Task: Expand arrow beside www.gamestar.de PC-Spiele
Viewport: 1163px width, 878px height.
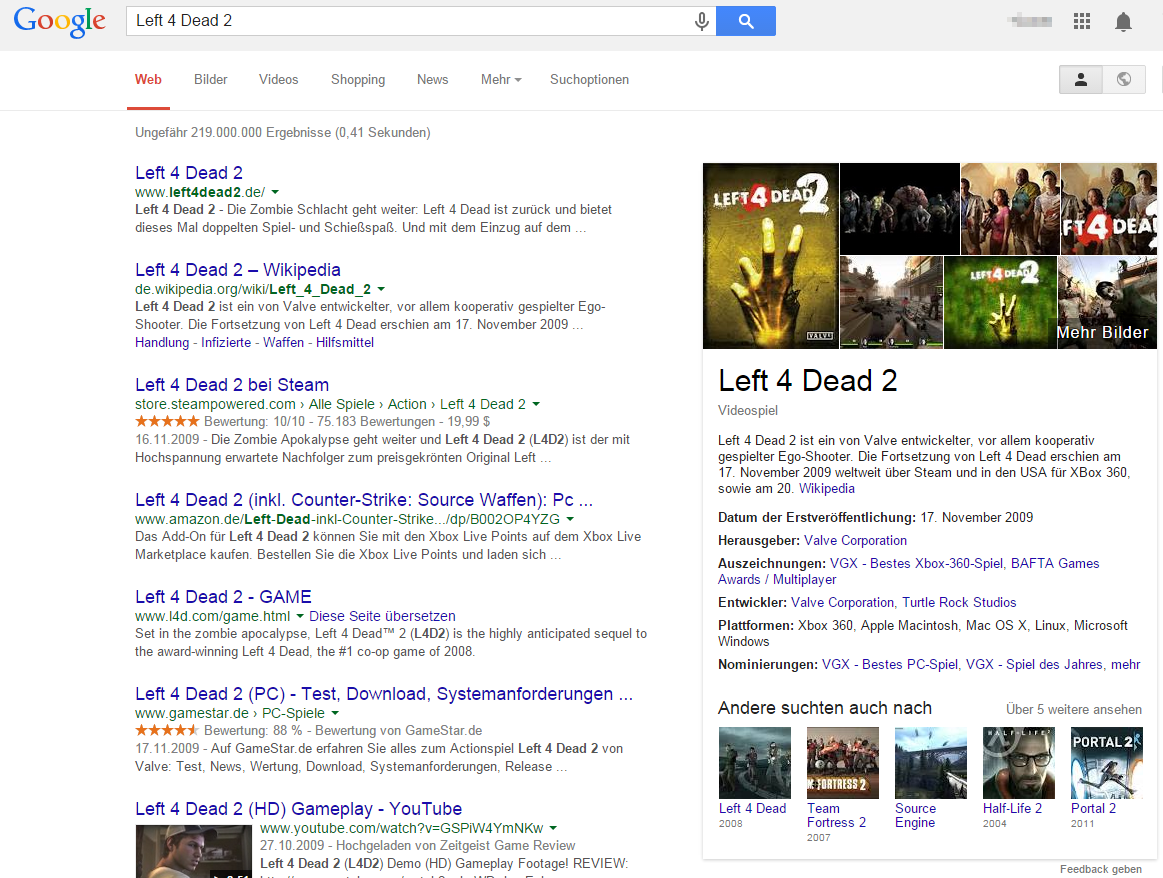Action: [335, 713]
